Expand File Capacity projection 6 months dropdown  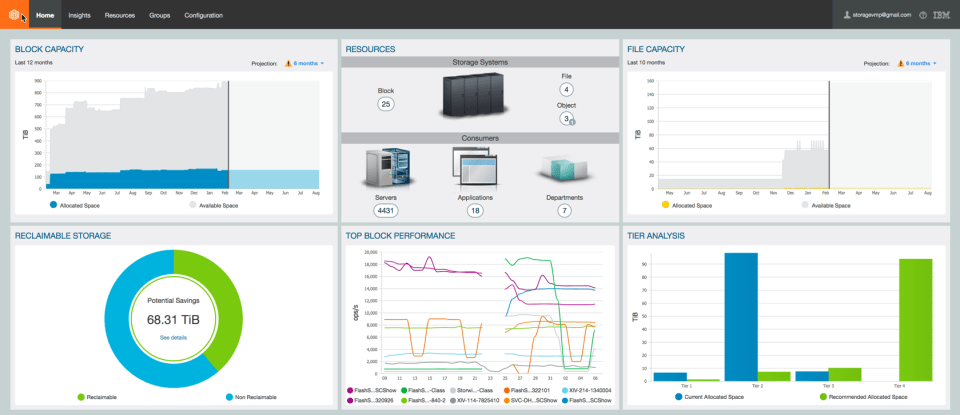(x=921, y=63)
